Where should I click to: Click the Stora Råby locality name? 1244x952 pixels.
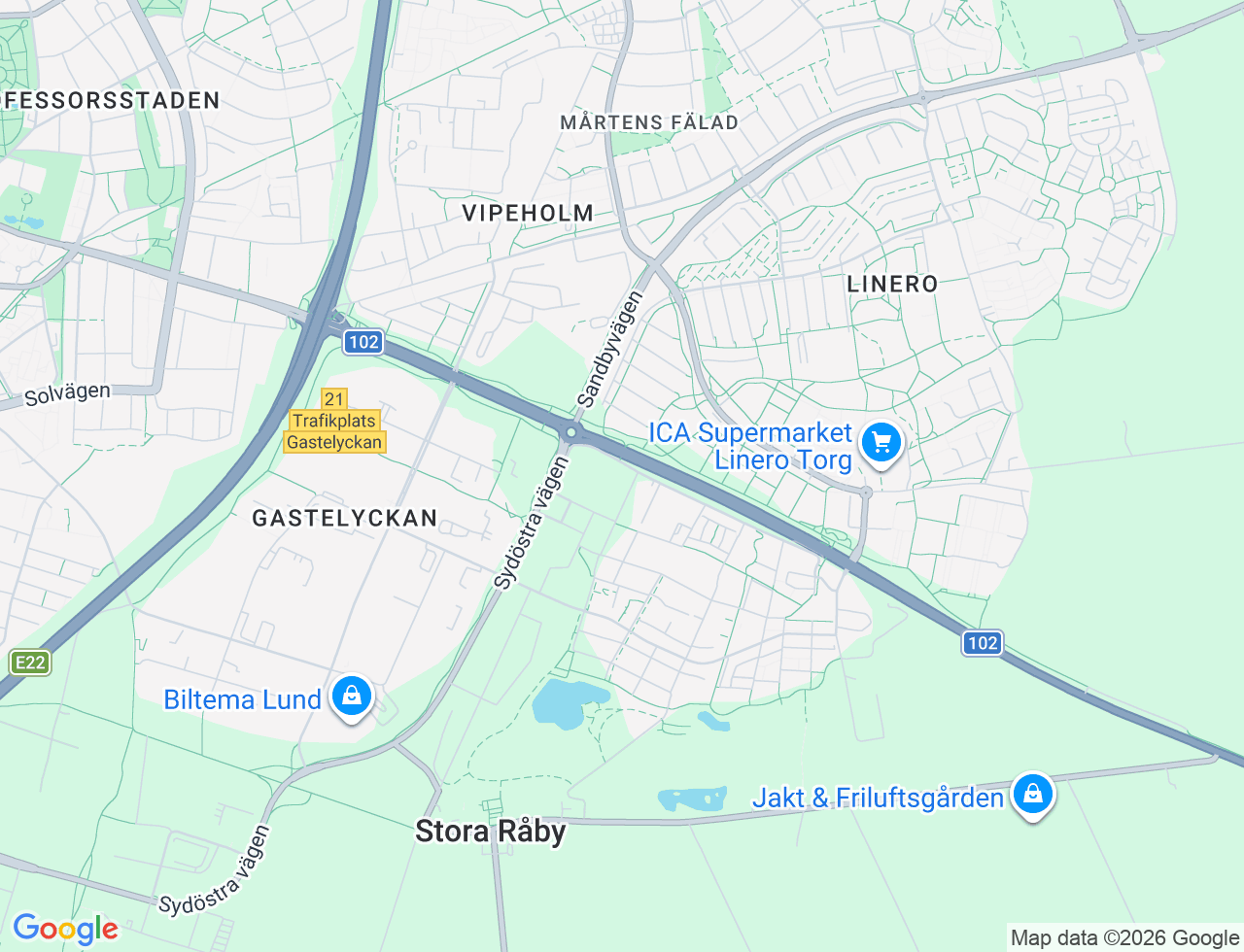click(x=491, y=832)
